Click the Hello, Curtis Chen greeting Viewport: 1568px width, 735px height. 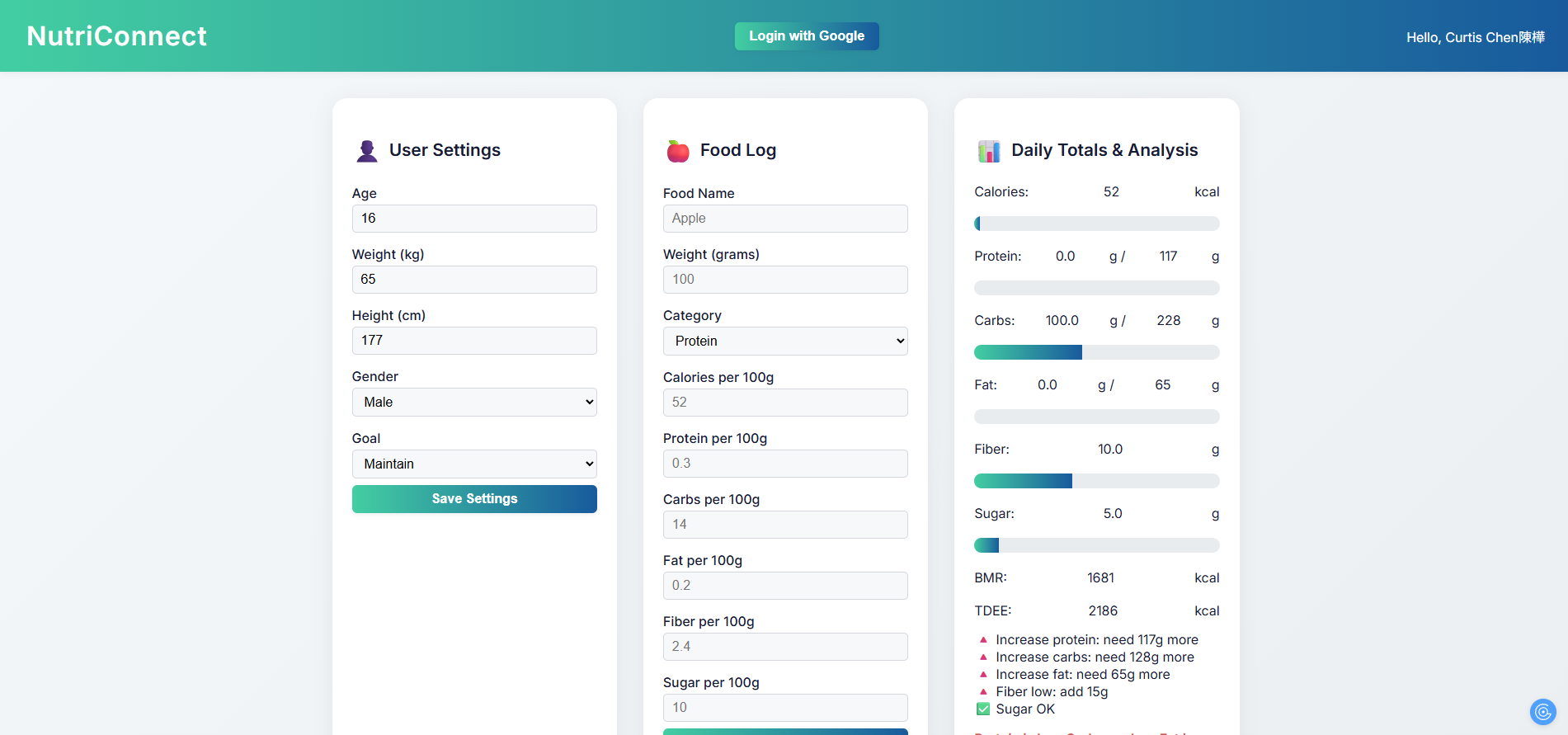click(x=1476, y=37)
